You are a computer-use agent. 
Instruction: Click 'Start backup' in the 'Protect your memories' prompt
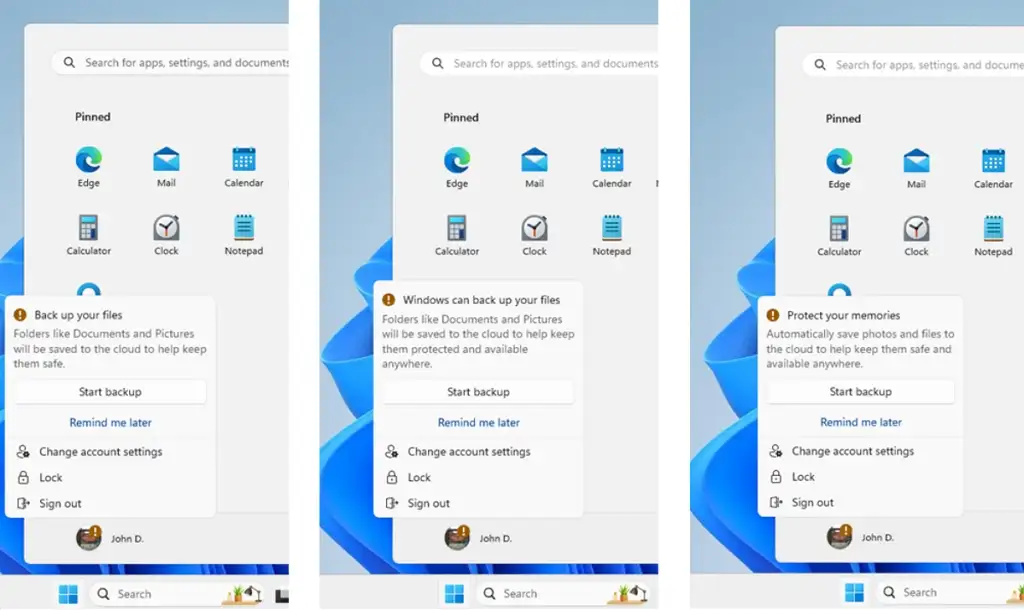(861, 391)
